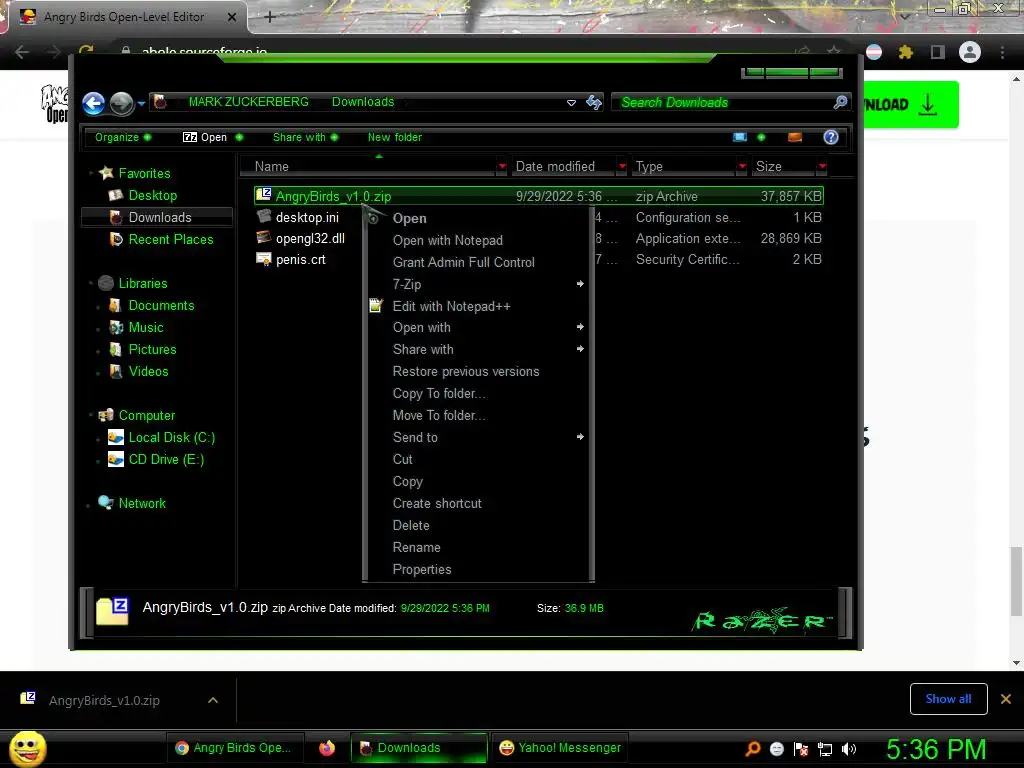
Task: Click the Local Disk (C:) drive icon
Action: pyautogui.click(x=116, y=437)
